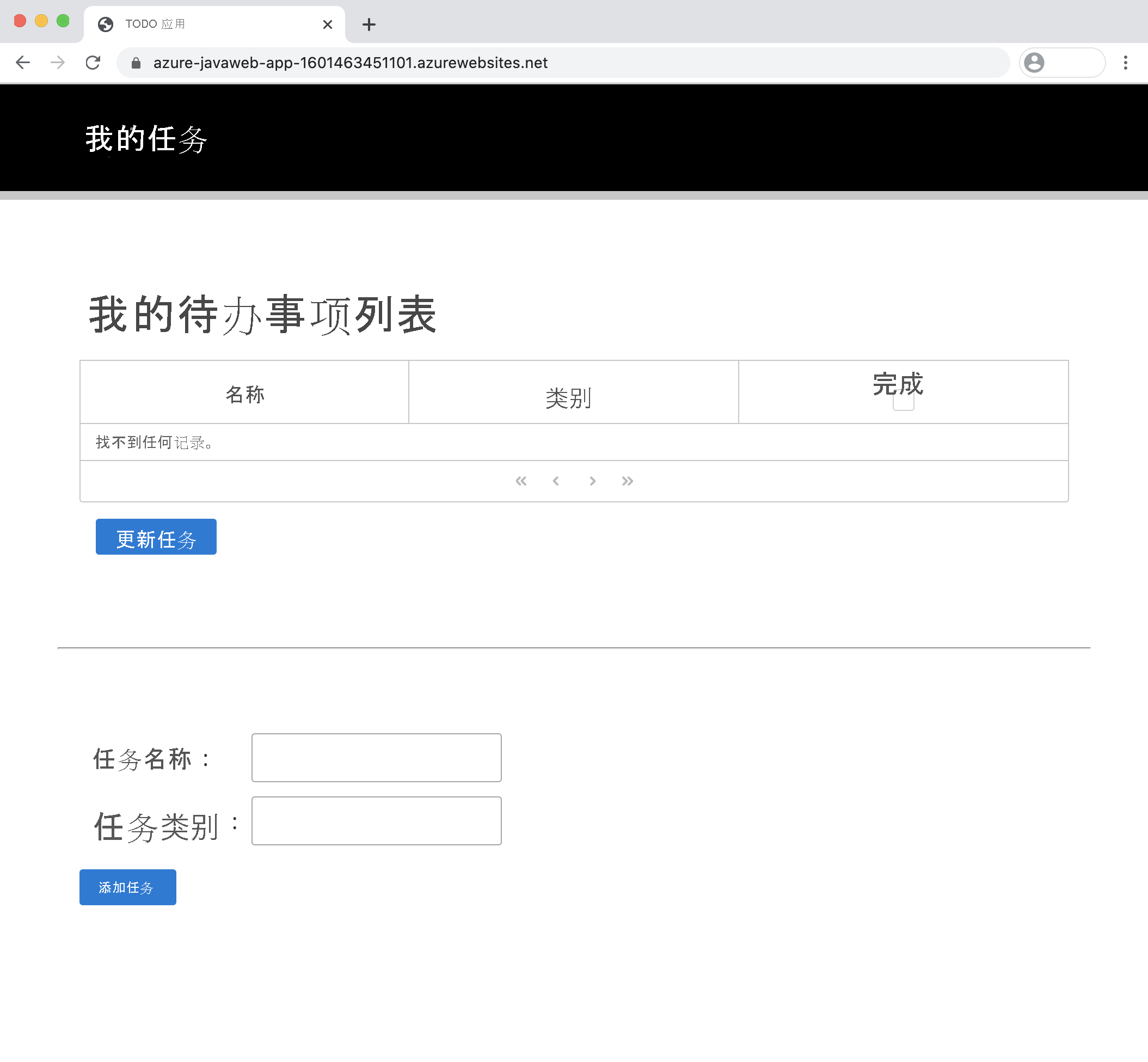Viewport: 1148px width, 1062px height.
Task: Click the browser refresh icon
Action: (93, 62)
